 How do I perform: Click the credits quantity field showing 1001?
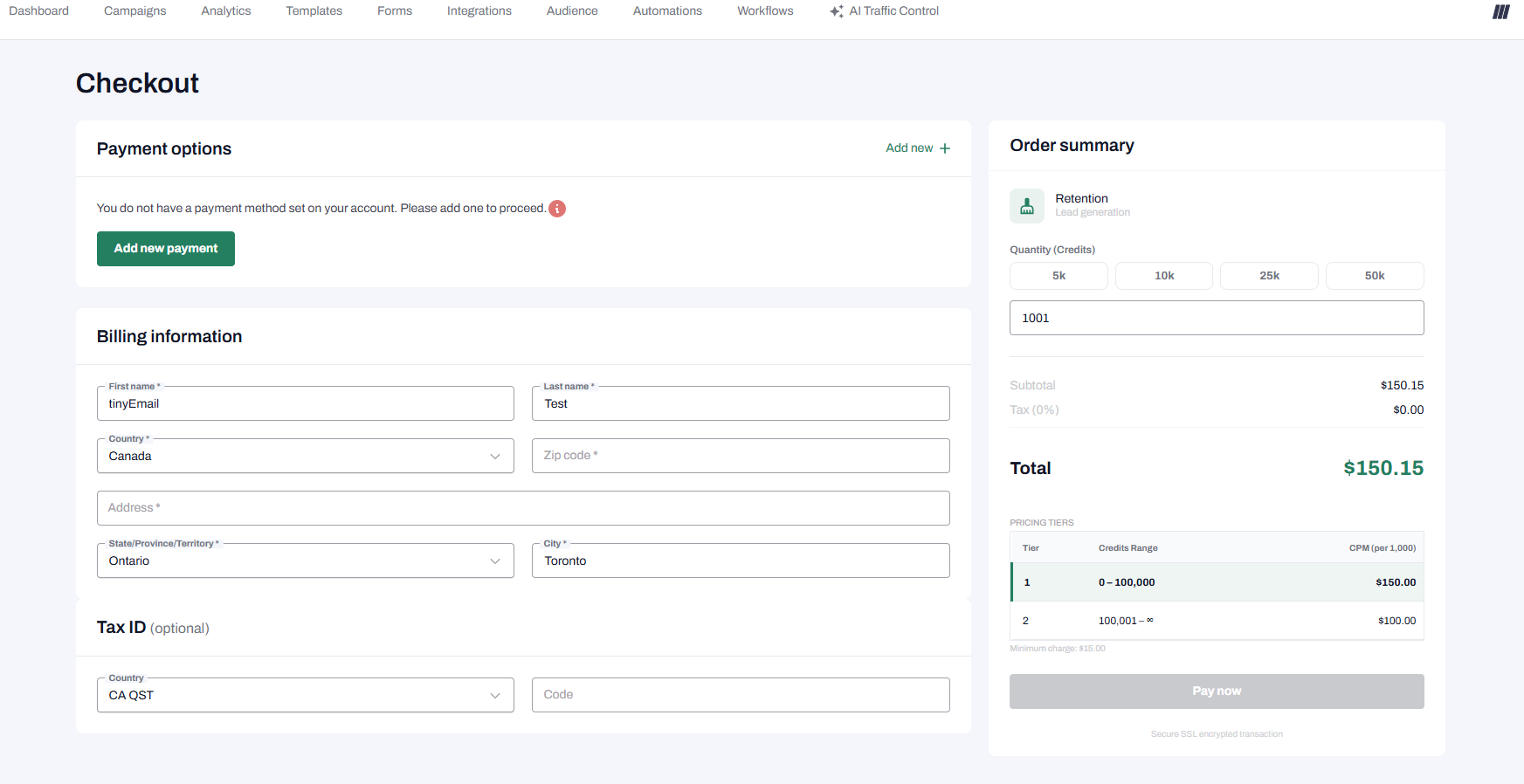(x=1216, y=318)
